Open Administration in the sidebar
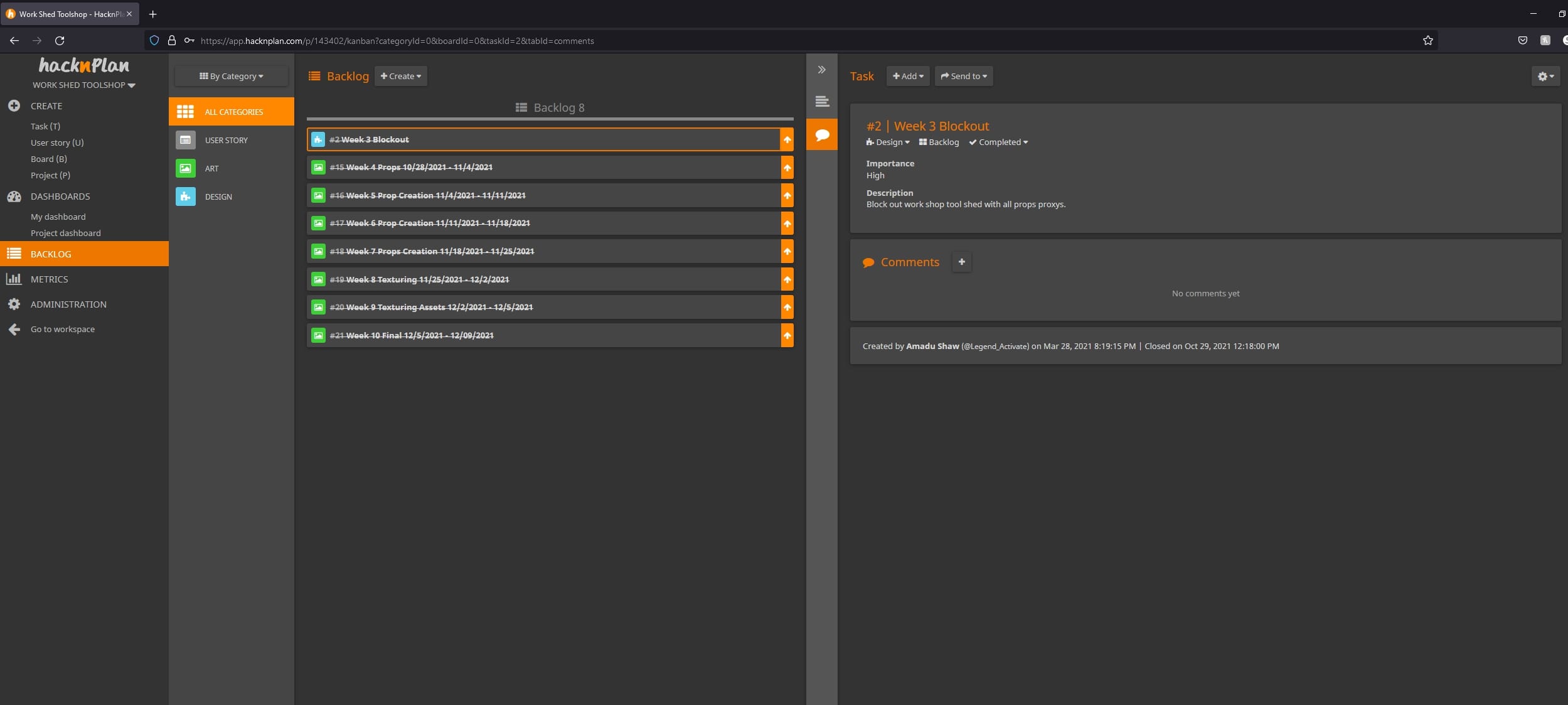1568x705 pixels. (68, 304)
